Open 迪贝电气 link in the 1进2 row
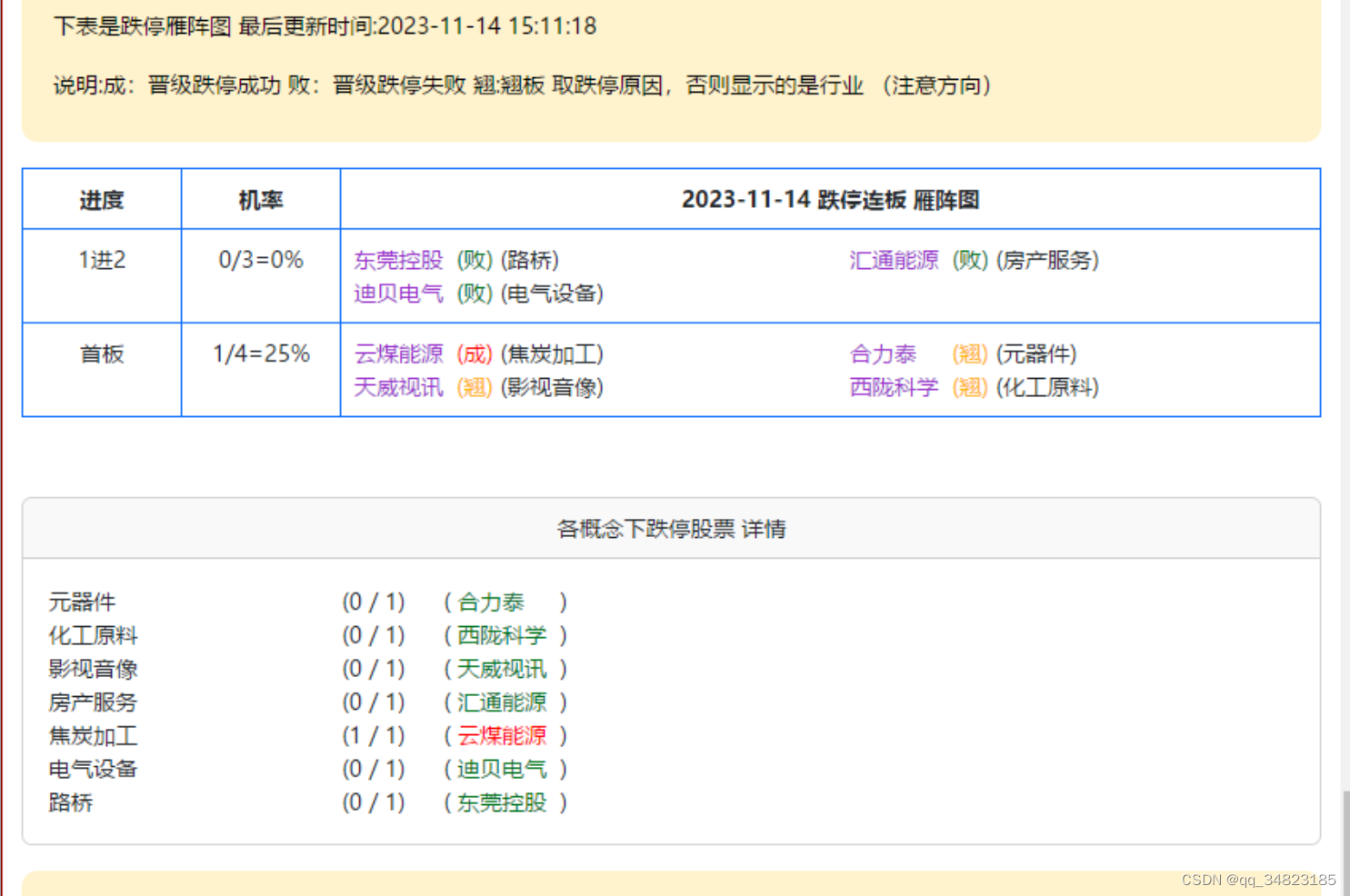1350x896 pixels. click(x=398, y=294)
